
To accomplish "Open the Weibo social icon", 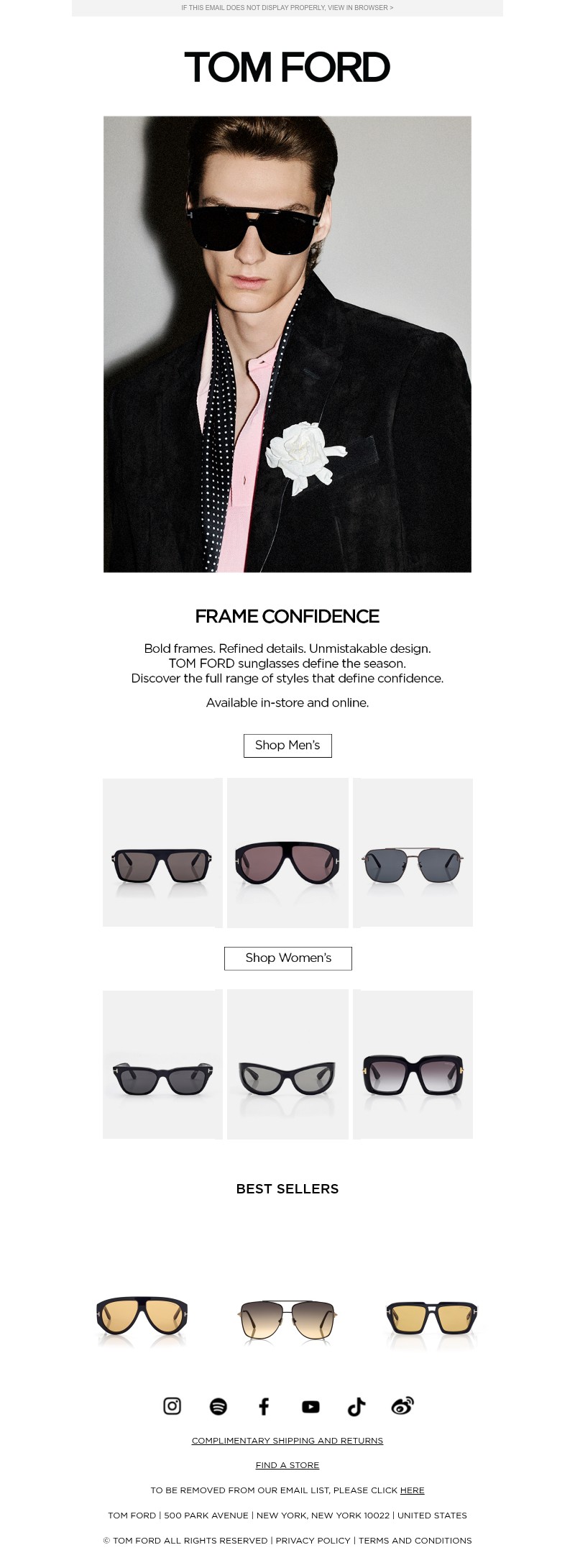I will point(402,1406).
